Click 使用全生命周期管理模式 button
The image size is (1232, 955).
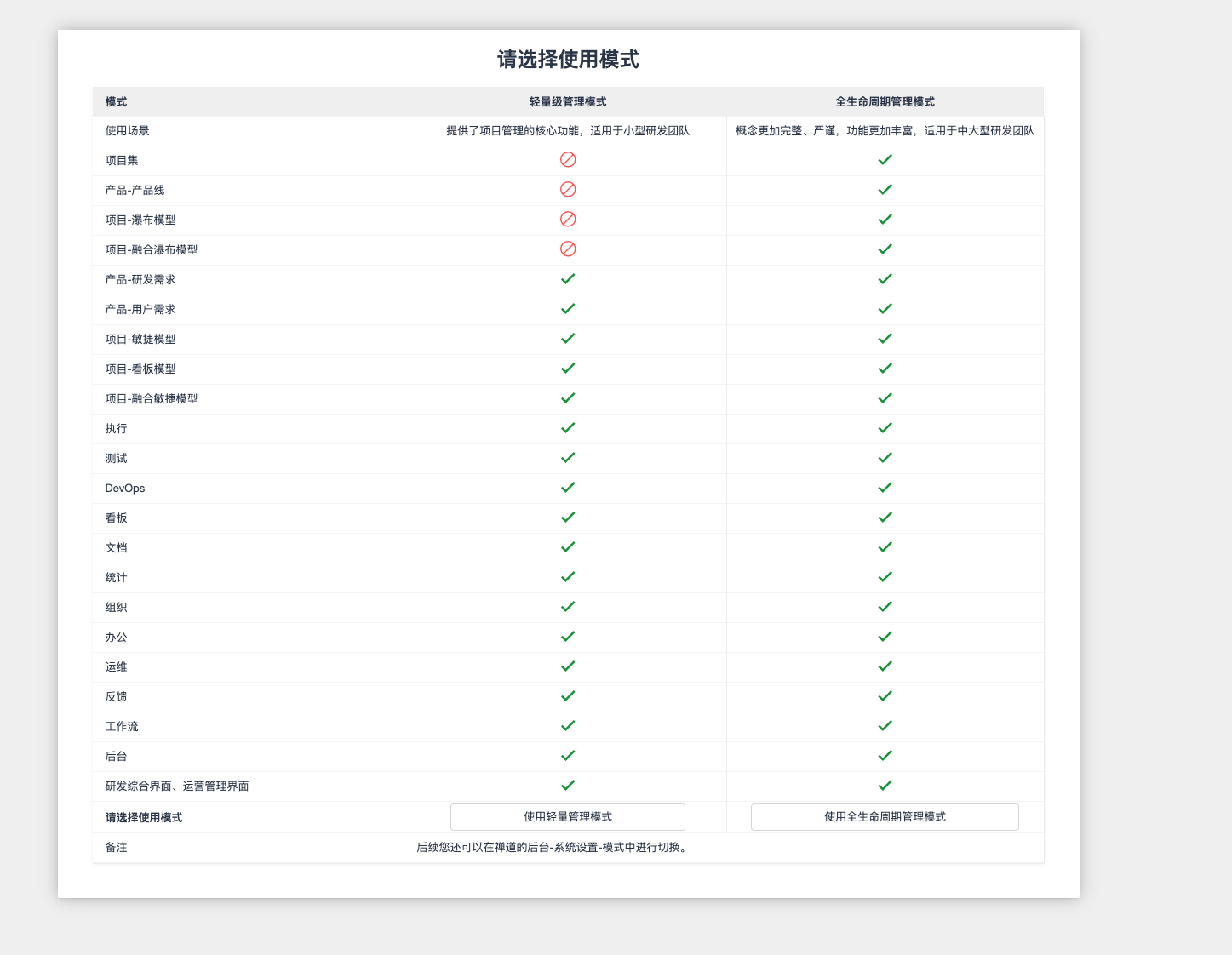885,817
